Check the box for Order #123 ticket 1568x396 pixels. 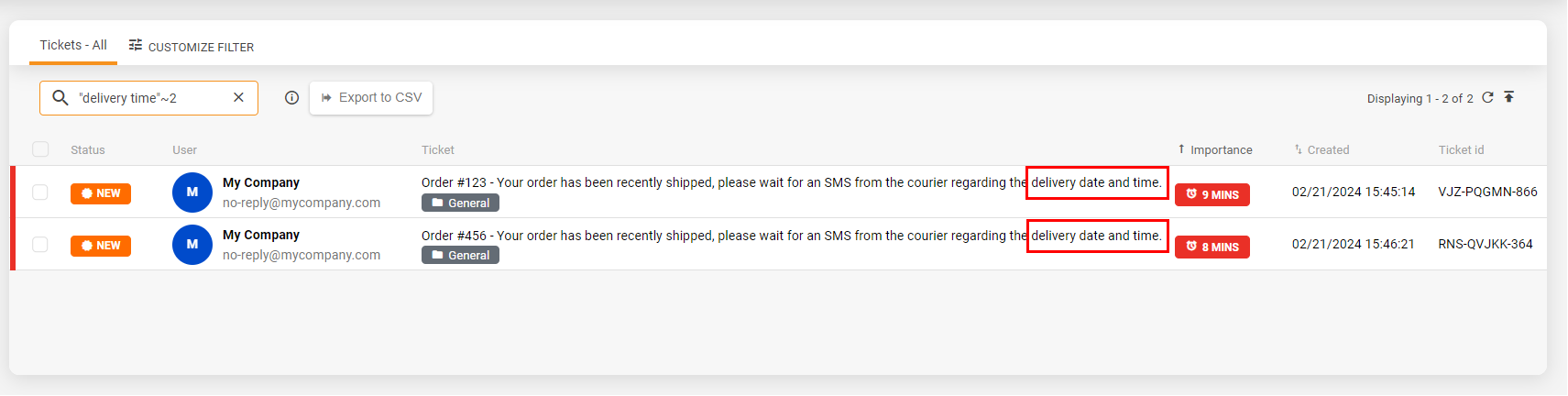point(40,192)
